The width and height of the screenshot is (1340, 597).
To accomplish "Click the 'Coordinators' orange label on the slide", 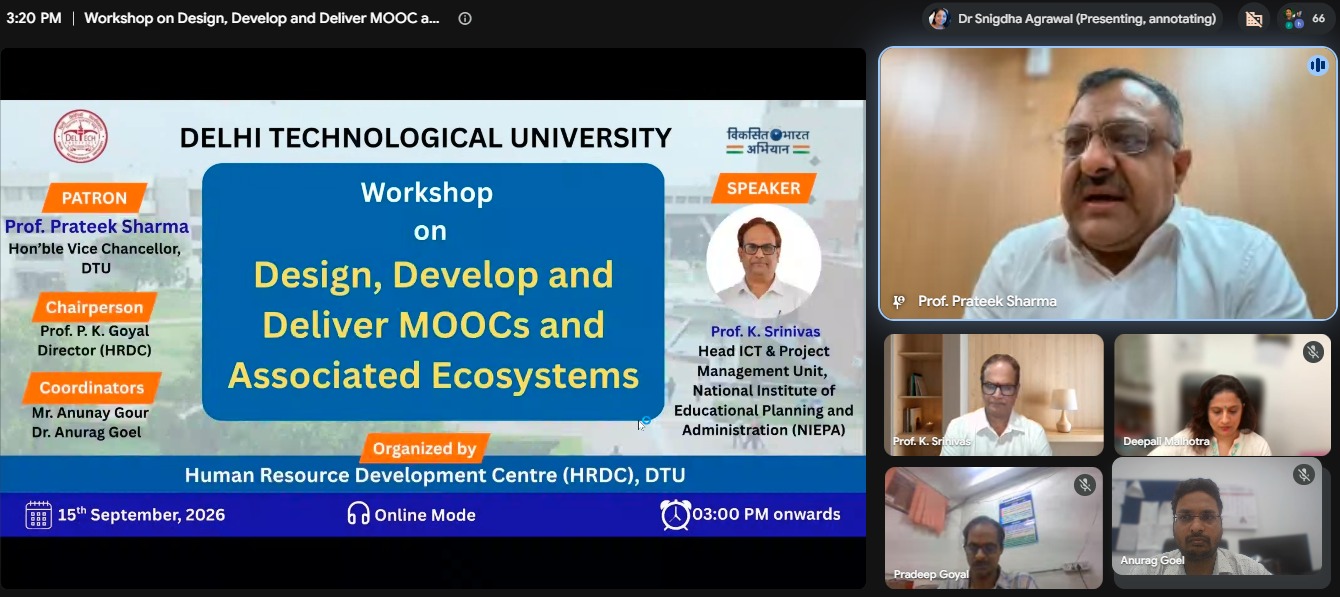I will coord(92,387).
